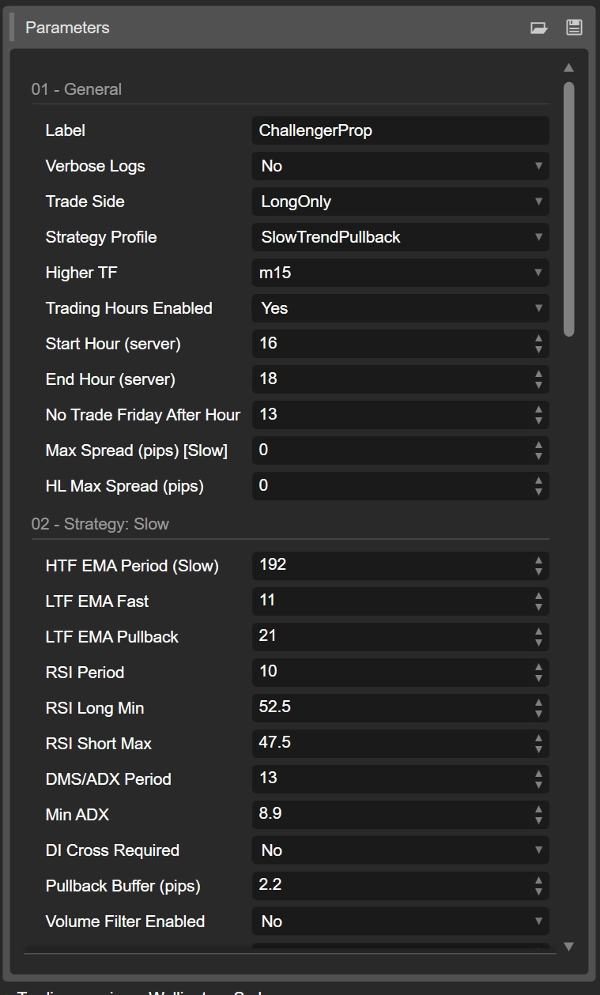Click the load parameters folder icon
The height and width of the screenshot is (995, 600).
[539, 28]
